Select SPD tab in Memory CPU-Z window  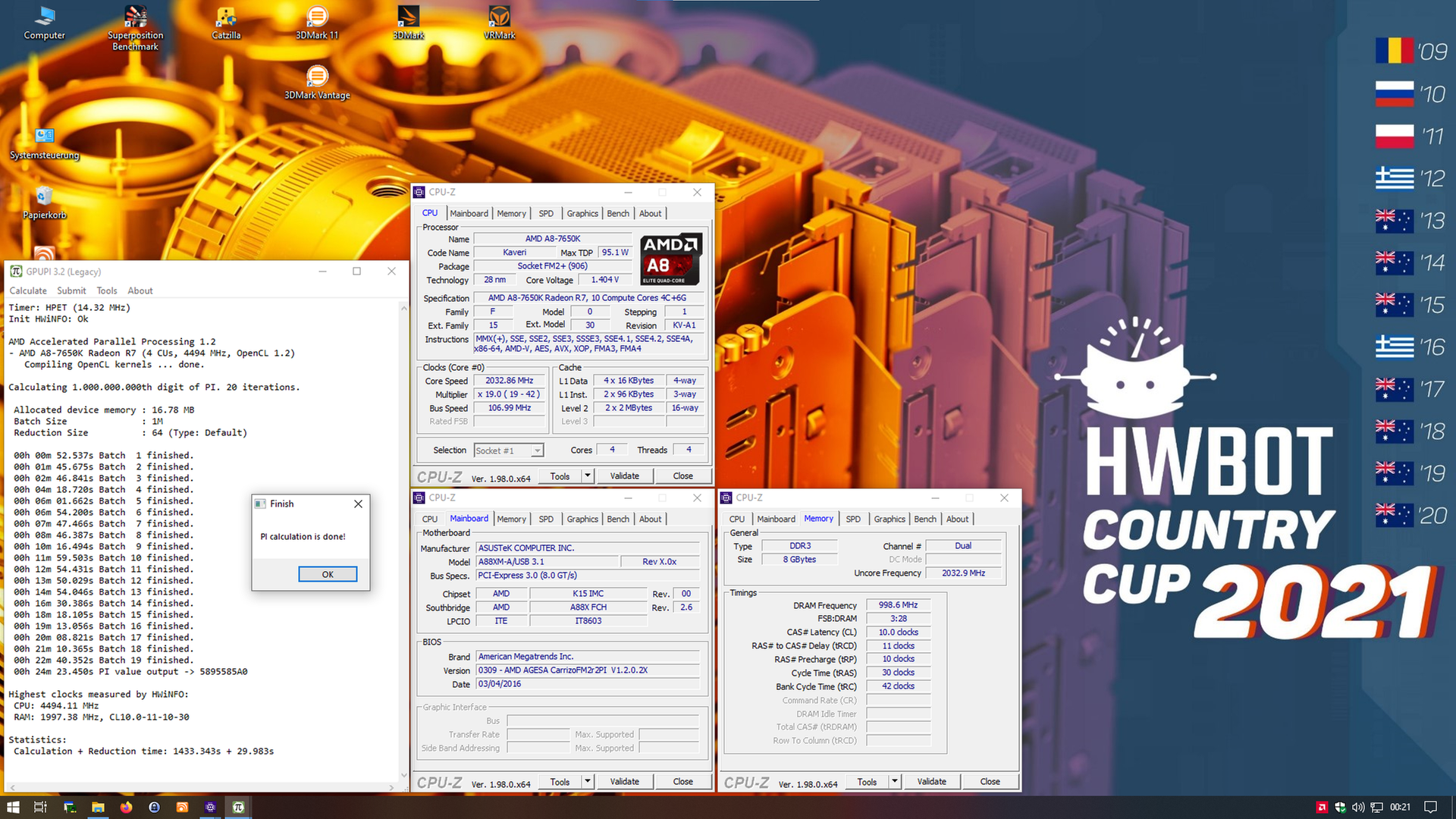[853, 519]
